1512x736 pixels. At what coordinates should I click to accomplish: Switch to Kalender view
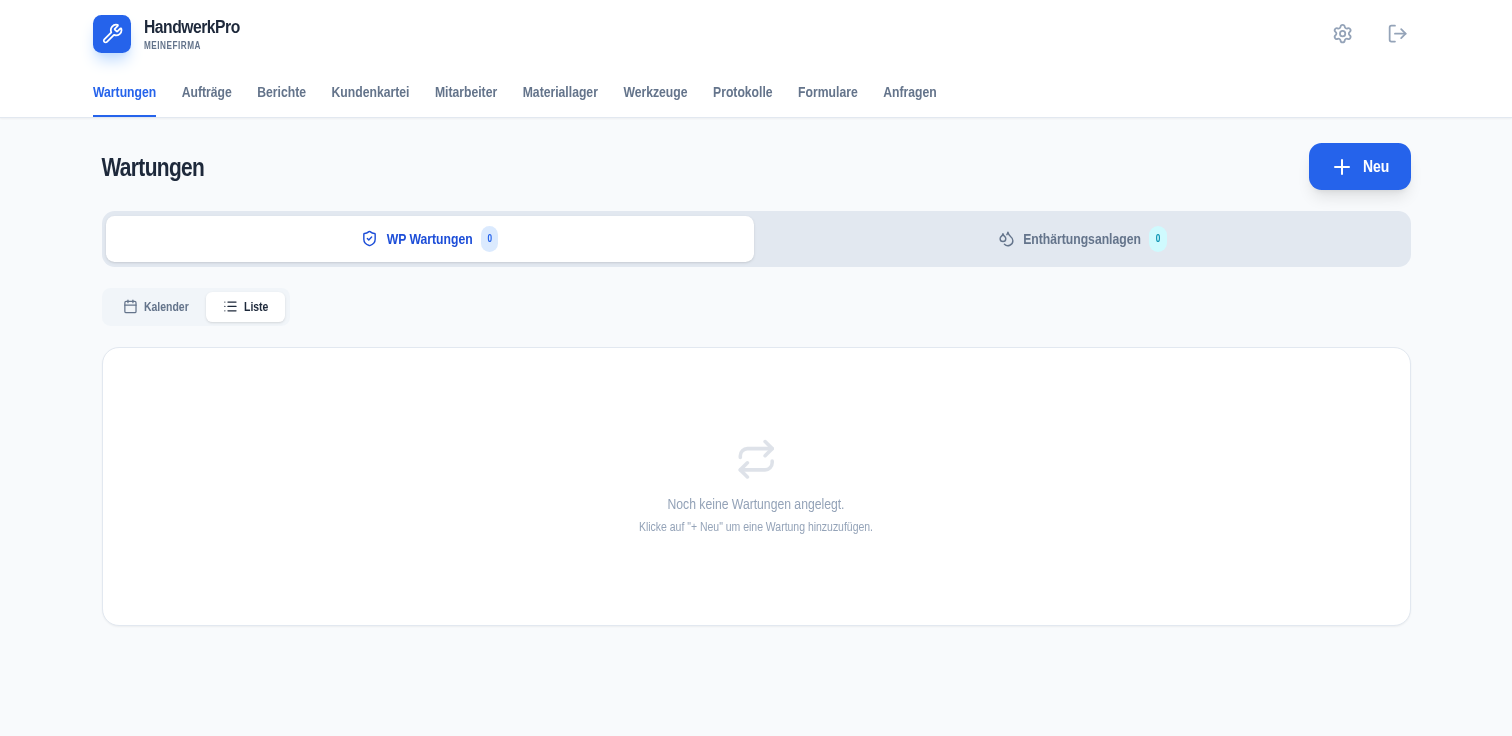pos(156,307)
